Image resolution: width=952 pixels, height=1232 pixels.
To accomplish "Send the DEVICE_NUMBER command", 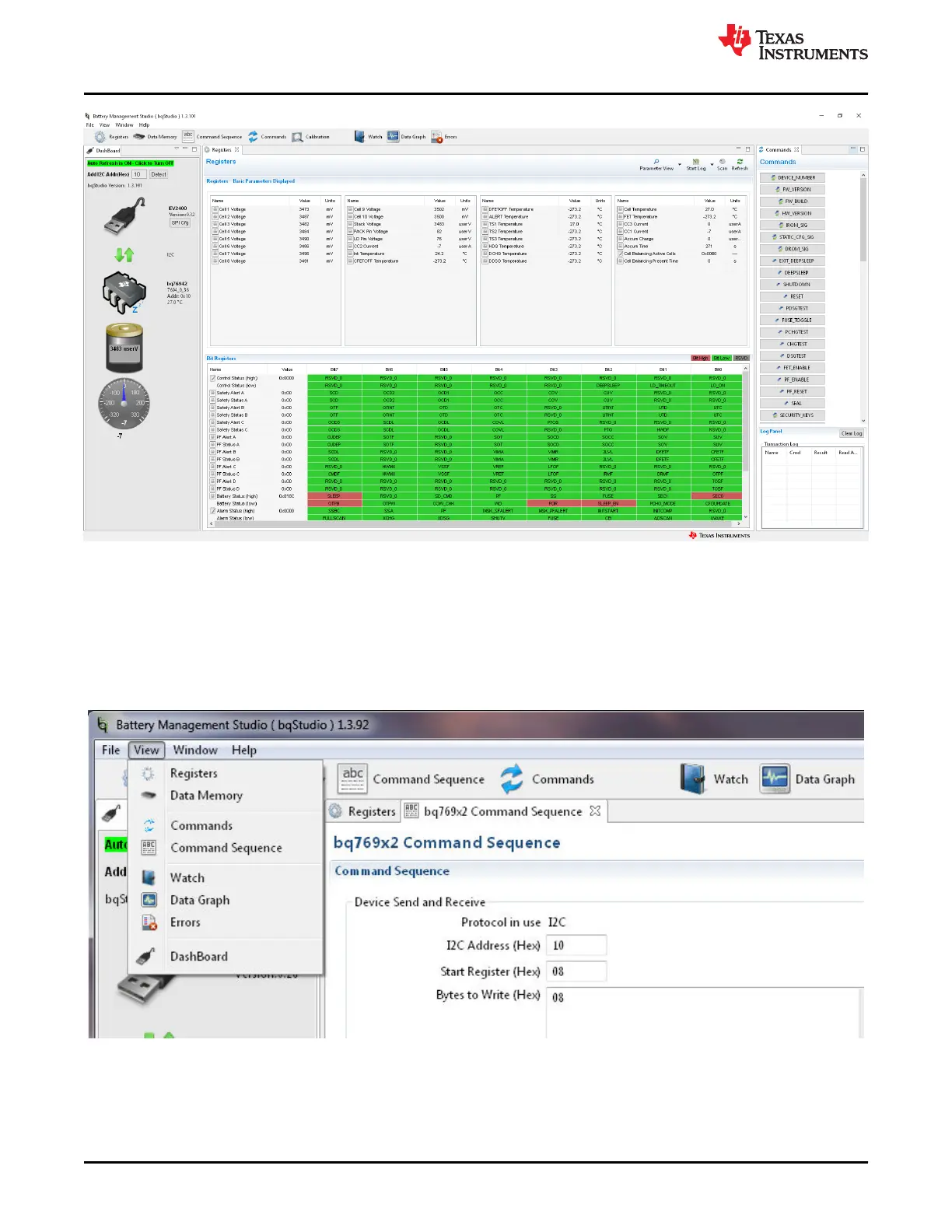I will pyautogui.click(x=793, y=177).
